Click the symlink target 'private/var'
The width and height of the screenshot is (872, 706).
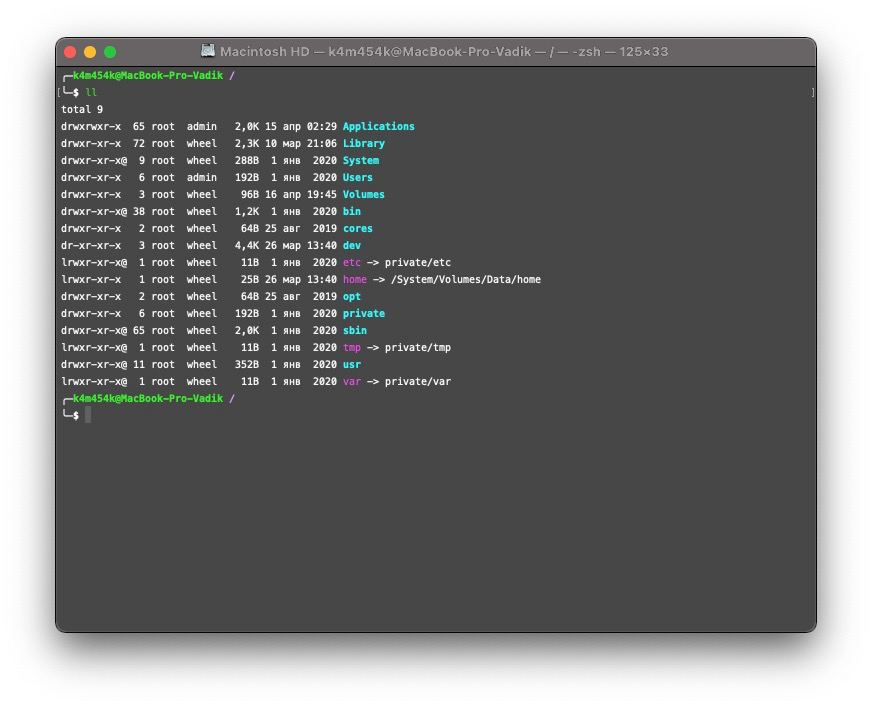(x=418, y=381)
